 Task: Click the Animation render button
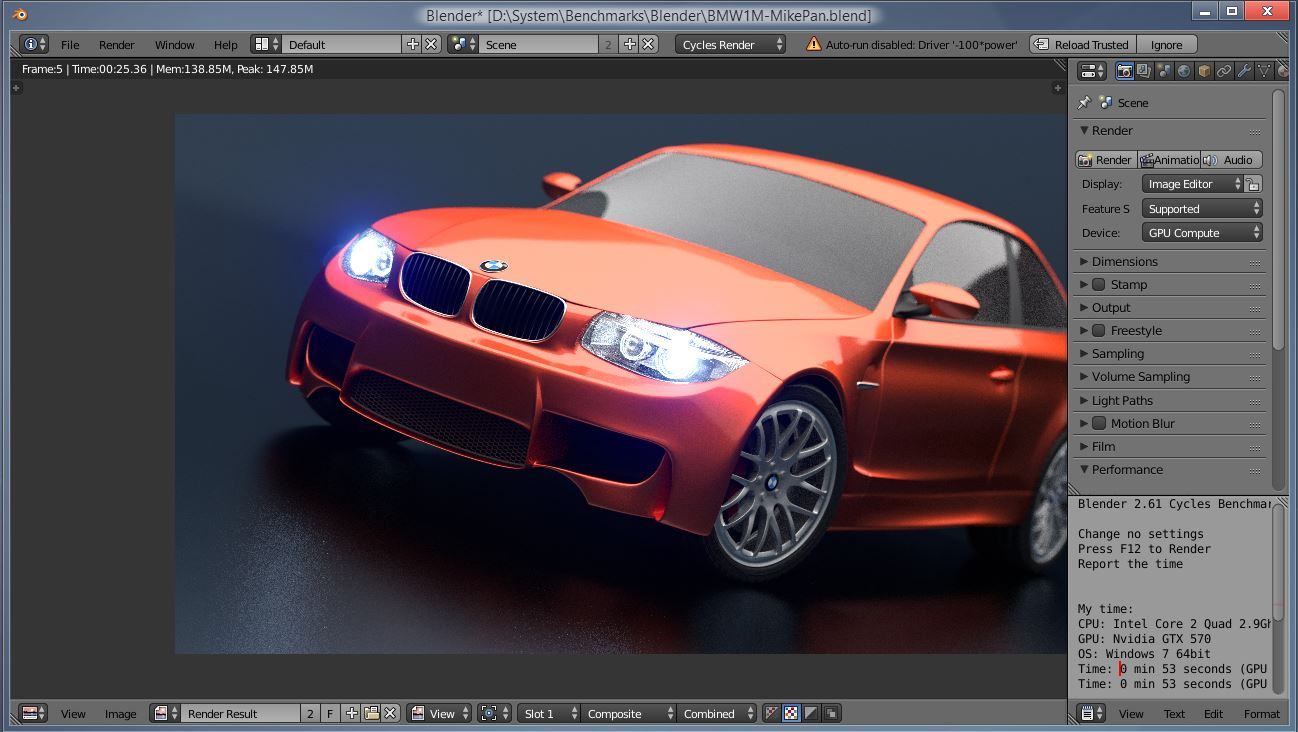point(1168,160)
